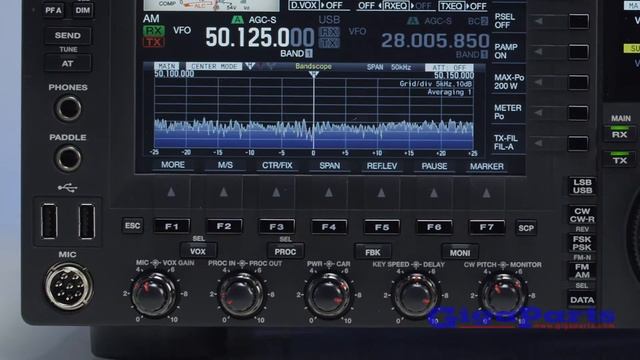Tap the left USB port
The height and width of the screenshot is (360, 640).
49,221
